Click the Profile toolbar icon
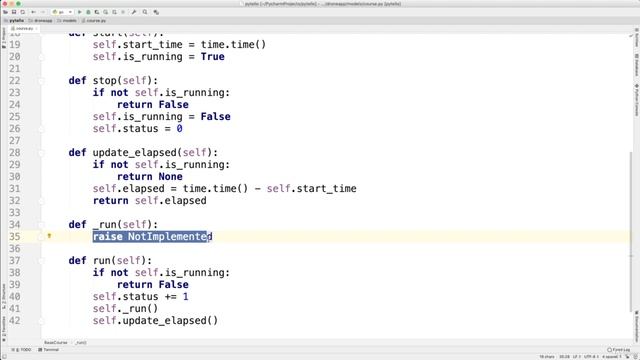Screen dimensions: 640x360 (x=106, y=12)
